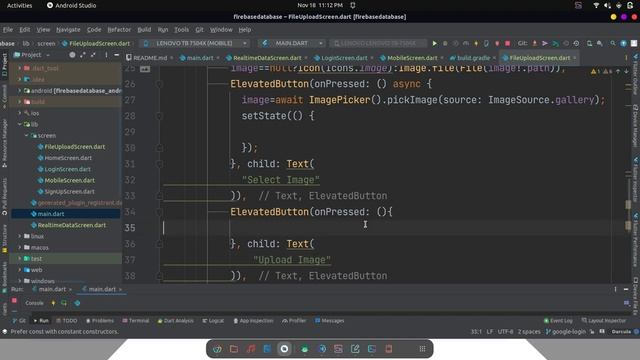Open Project view type dropdown
The image size is (640, 360).
click(32, 55)
